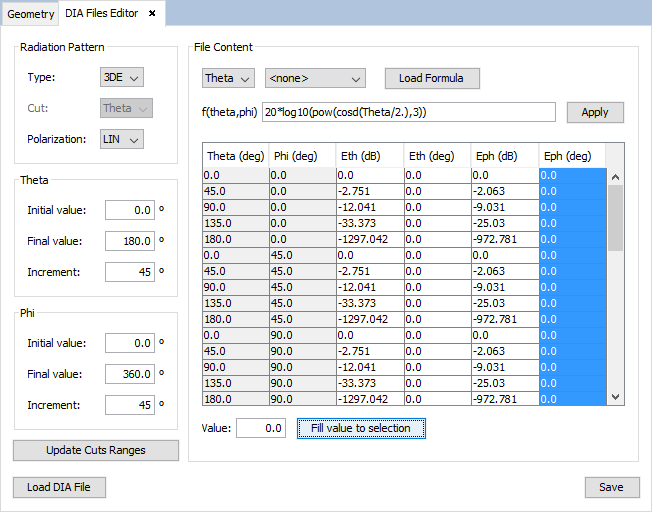652x512 pixels.
Task: Click the Load DIA File button
Action: (59, 487)
